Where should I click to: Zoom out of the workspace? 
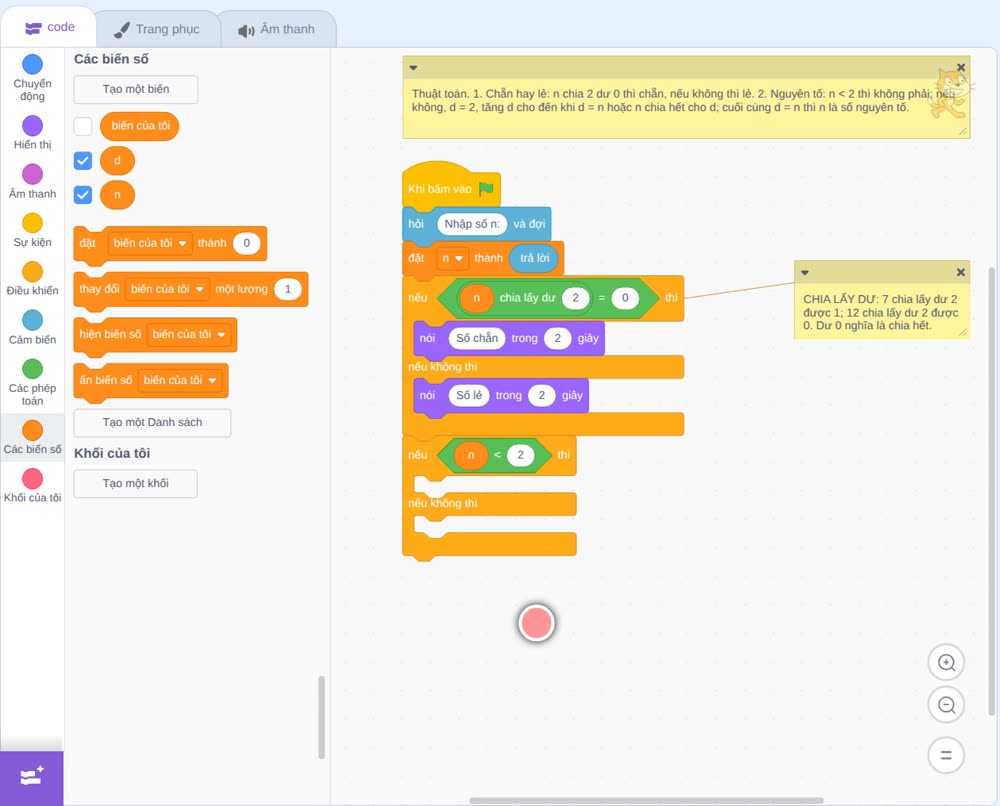click(x=946, y=705)
